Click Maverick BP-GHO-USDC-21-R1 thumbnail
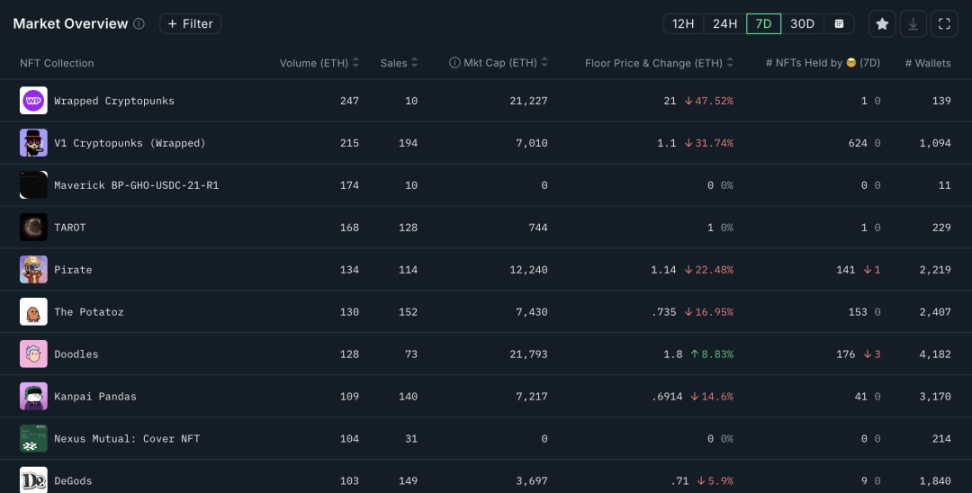The image size is (972, 493). coord(33,185)
